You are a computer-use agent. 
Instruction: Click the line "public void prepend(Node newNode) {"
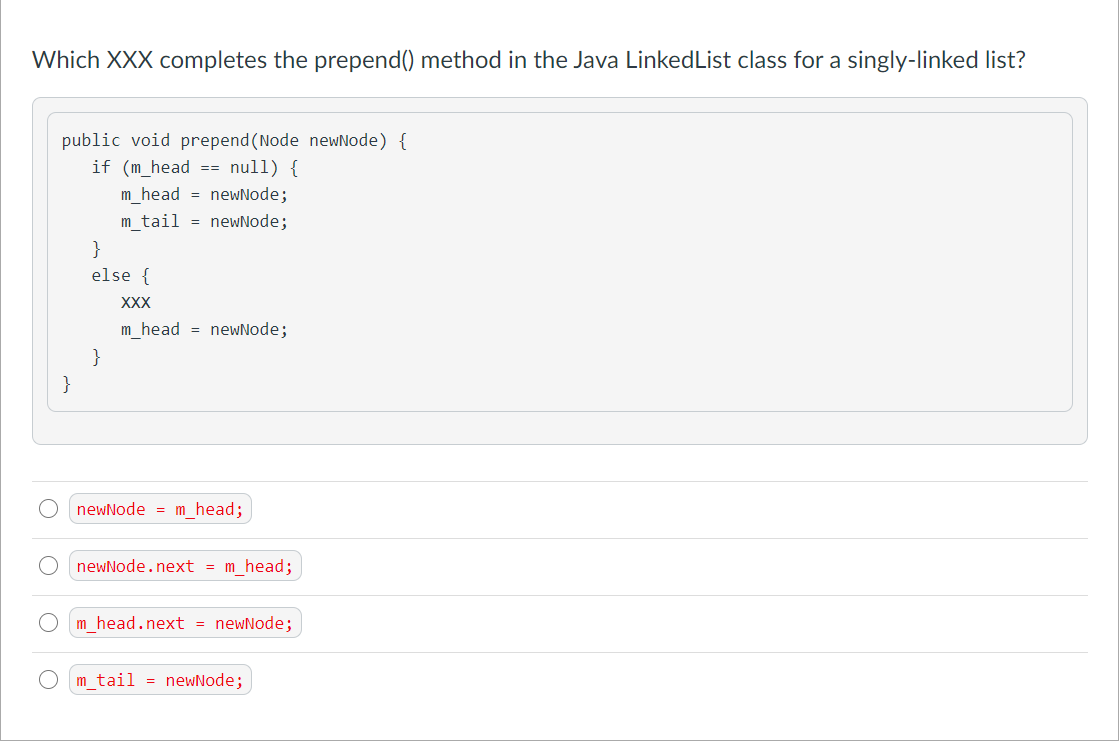click(234, 140)
